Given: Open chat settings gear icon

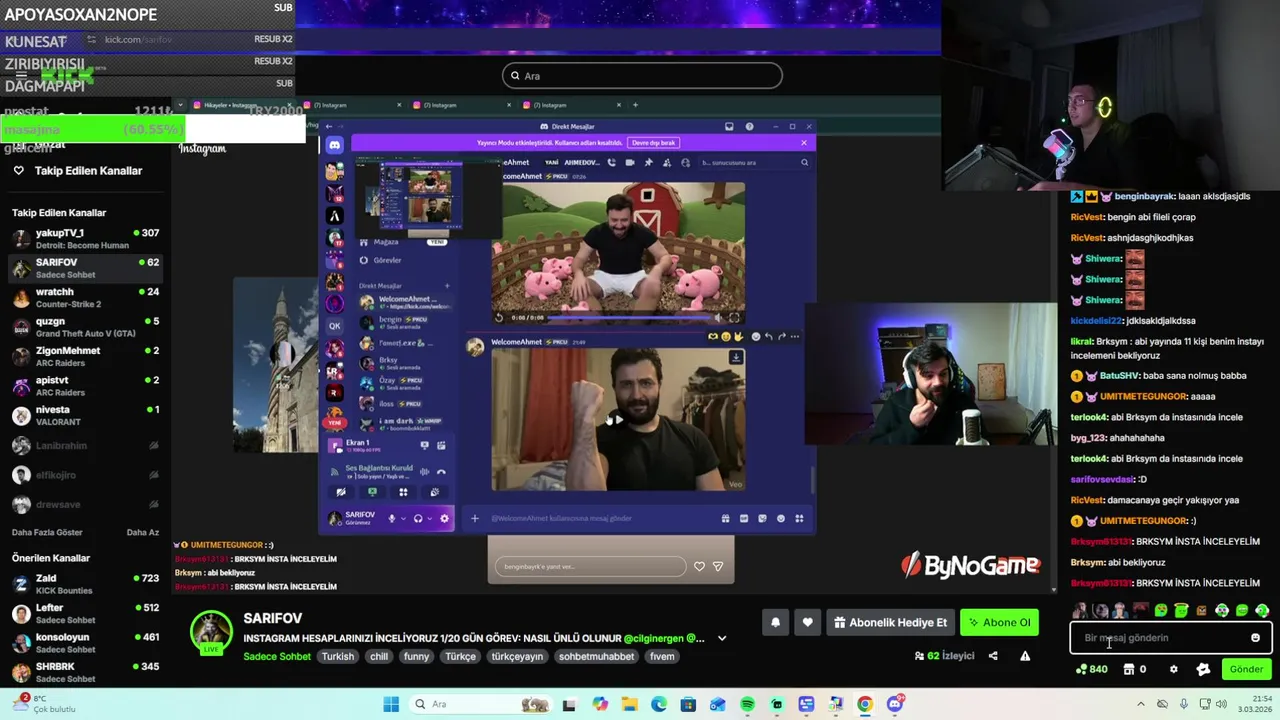Looking at the screenshot, I should click(1173, 669).
